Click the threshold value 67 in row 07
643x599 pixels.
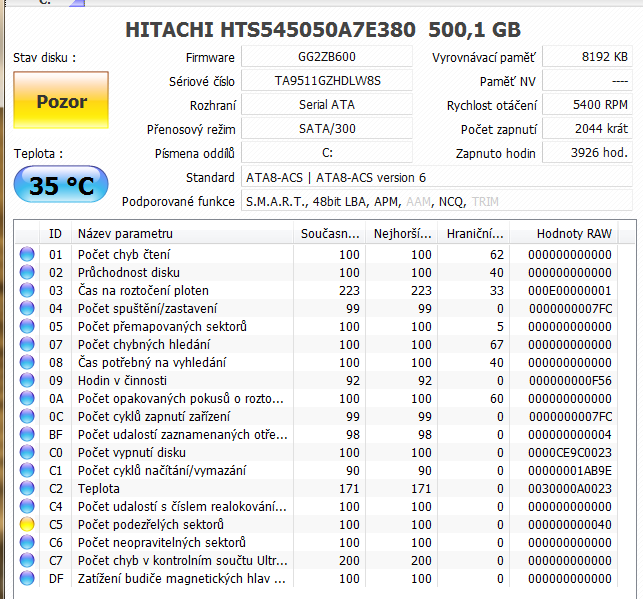pyautogui.click(x=497, y=345)
